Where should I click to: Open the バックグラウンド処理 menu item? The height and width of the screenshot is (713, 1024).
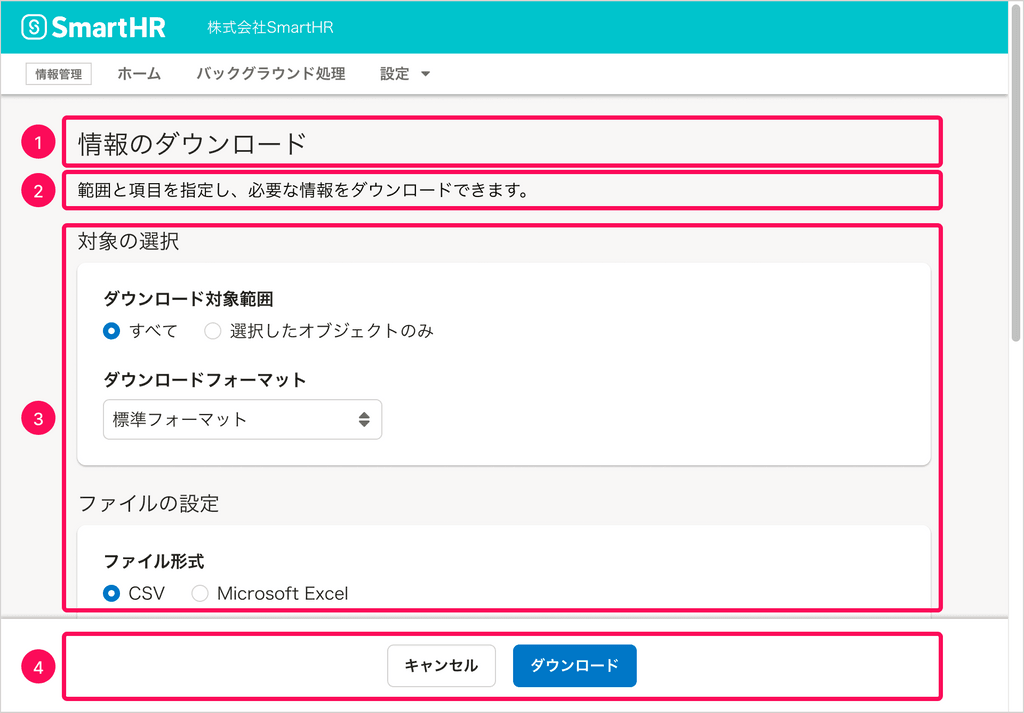(x=271, y=73)
